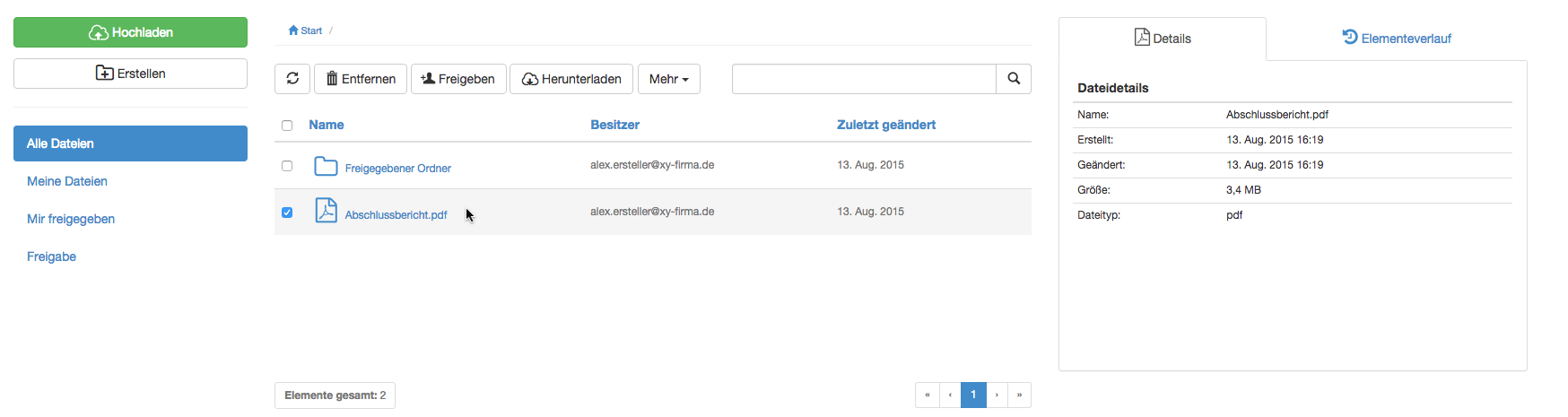
Task: Sort by the Name column header
Action: (327, 125)
